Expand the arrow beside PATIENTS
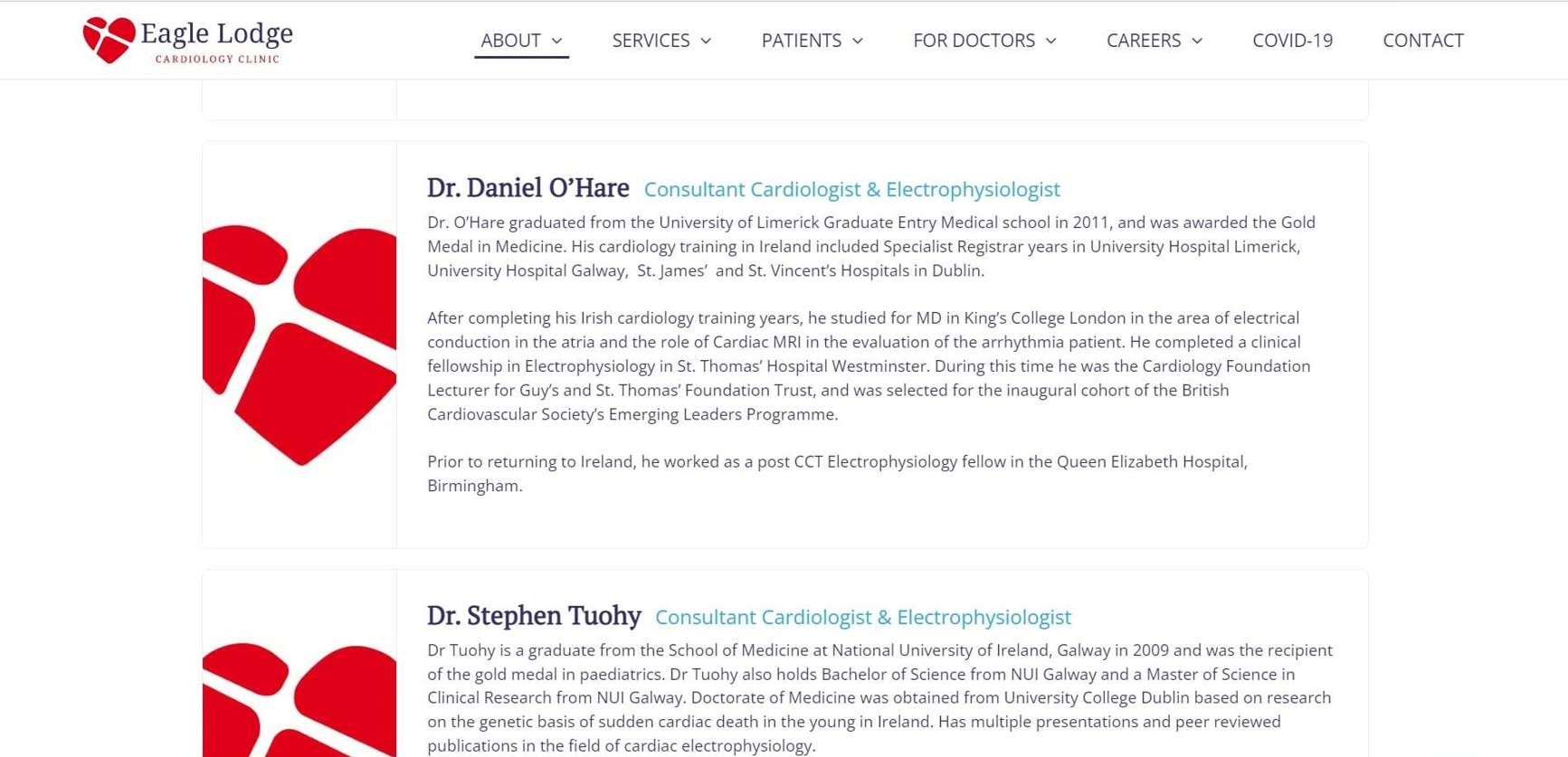The image size is (1568, 757). coord(856,42)
